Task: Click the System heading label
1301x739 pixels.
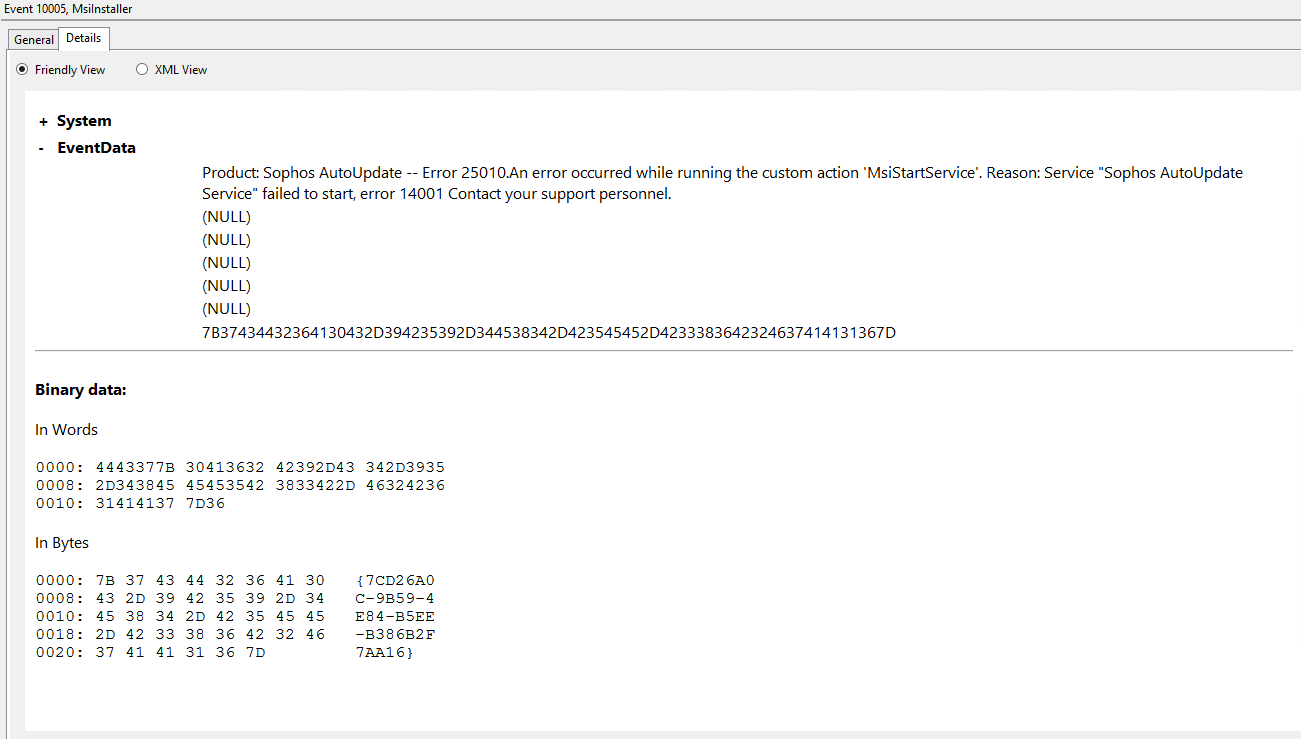Action: pos(84,121)
